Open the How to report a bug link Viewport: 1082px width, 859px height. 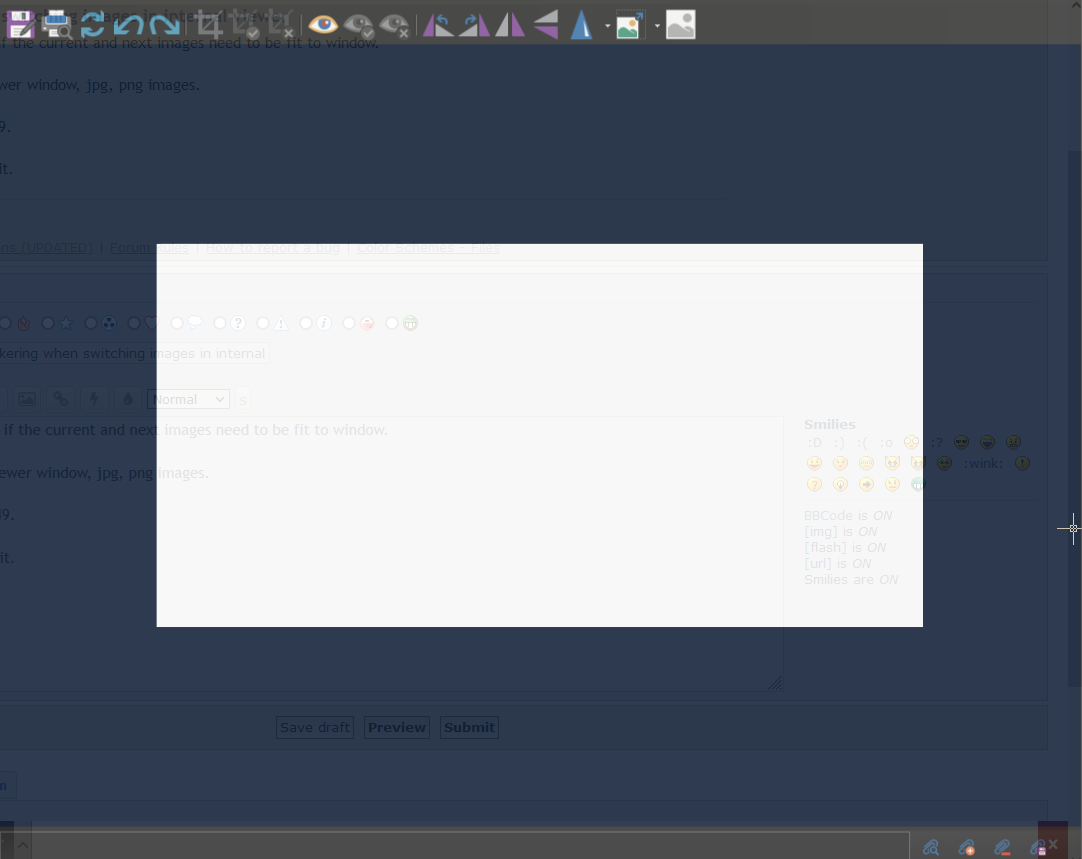272,247
